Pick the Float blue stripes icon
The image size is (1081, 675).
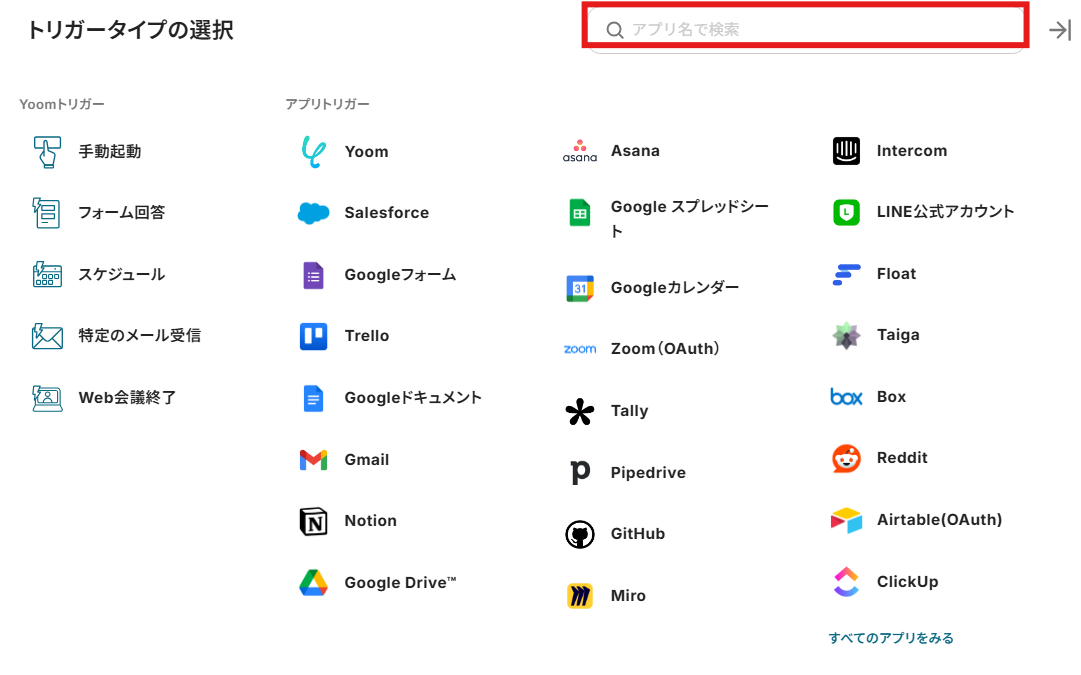click(x=846, y=274)
